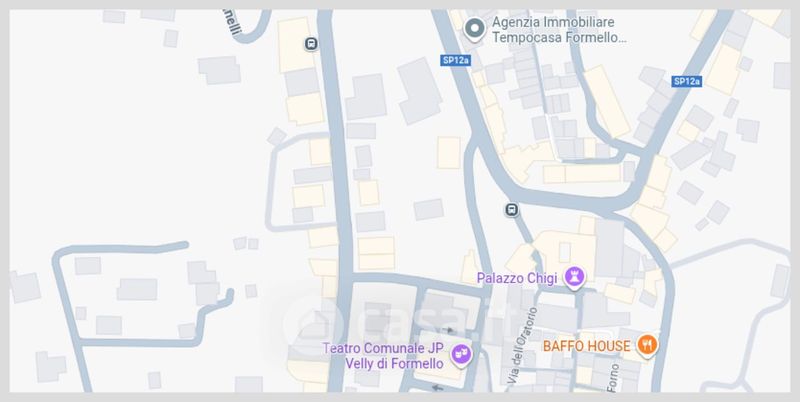Screen dimensions: 800x402
Task: Click the bus stop icon north of Palazzo Chigi
Action: click(x=512, y=210)
